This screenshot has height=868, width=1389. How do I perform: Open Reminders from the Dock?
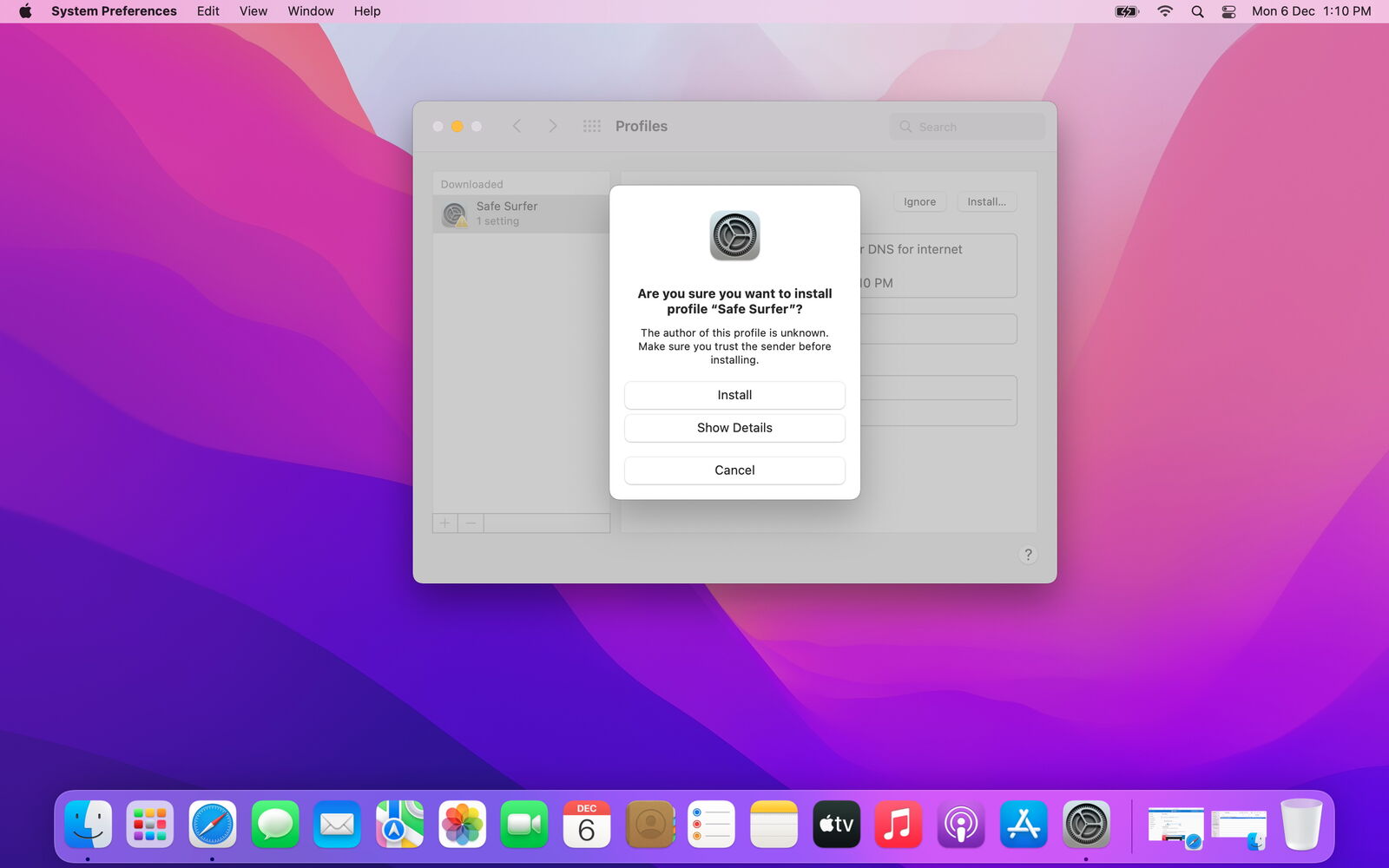pos(712,825)
